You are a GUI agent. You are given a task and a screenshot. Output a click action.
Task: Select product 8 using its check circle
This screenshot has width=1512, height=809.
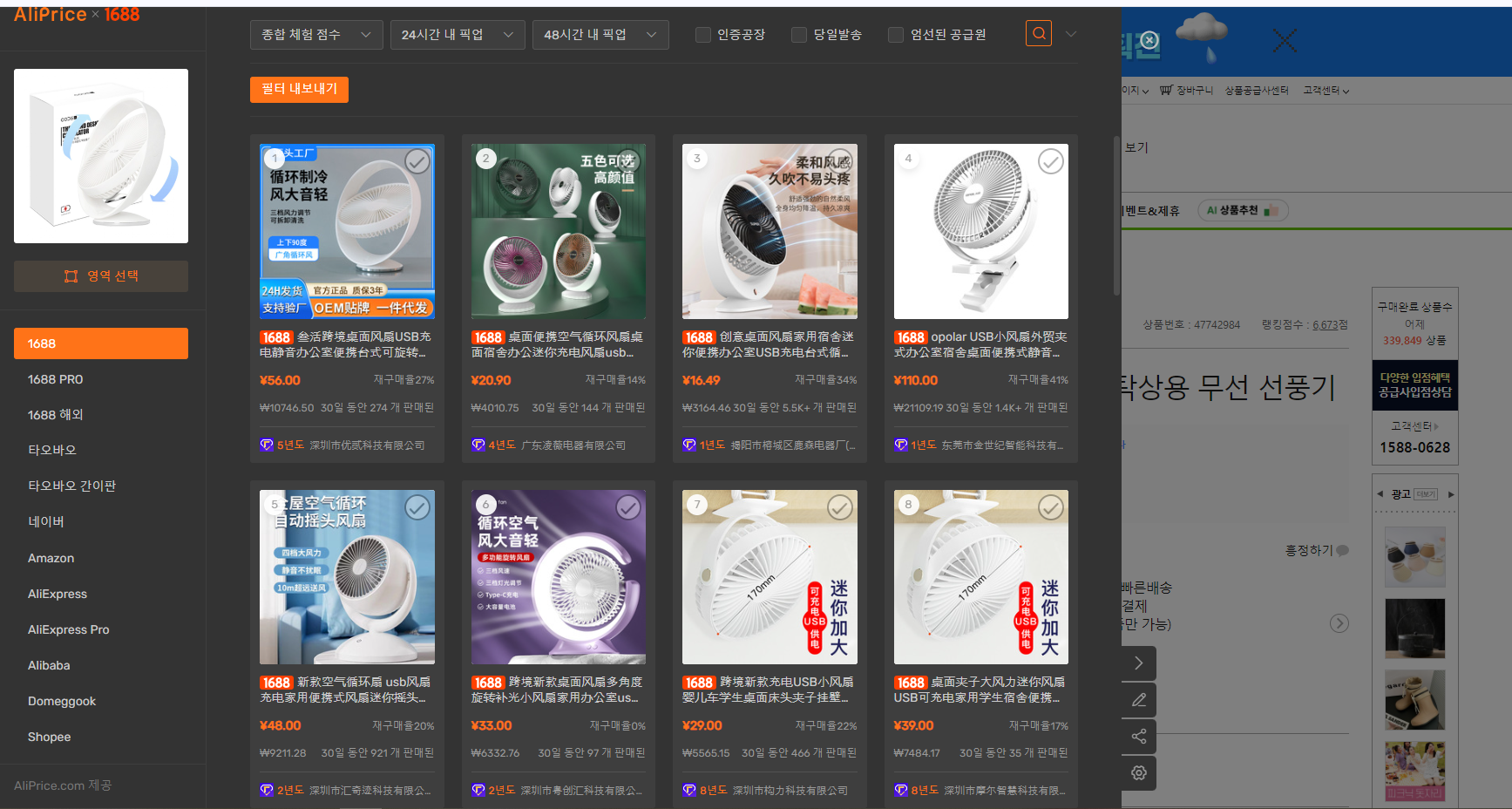(1051, 506)
